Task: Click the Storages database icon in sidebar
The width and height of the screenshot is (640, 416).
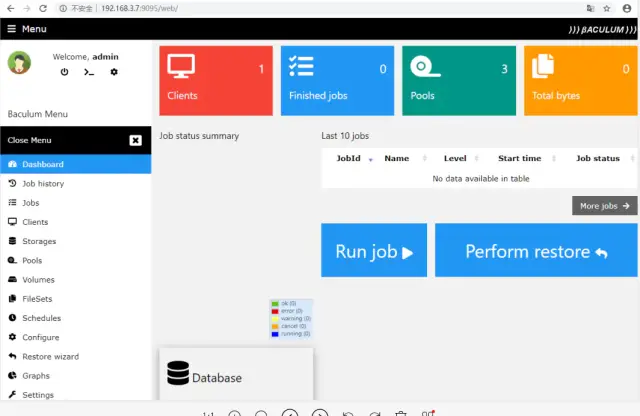Action: coord(12,240)
